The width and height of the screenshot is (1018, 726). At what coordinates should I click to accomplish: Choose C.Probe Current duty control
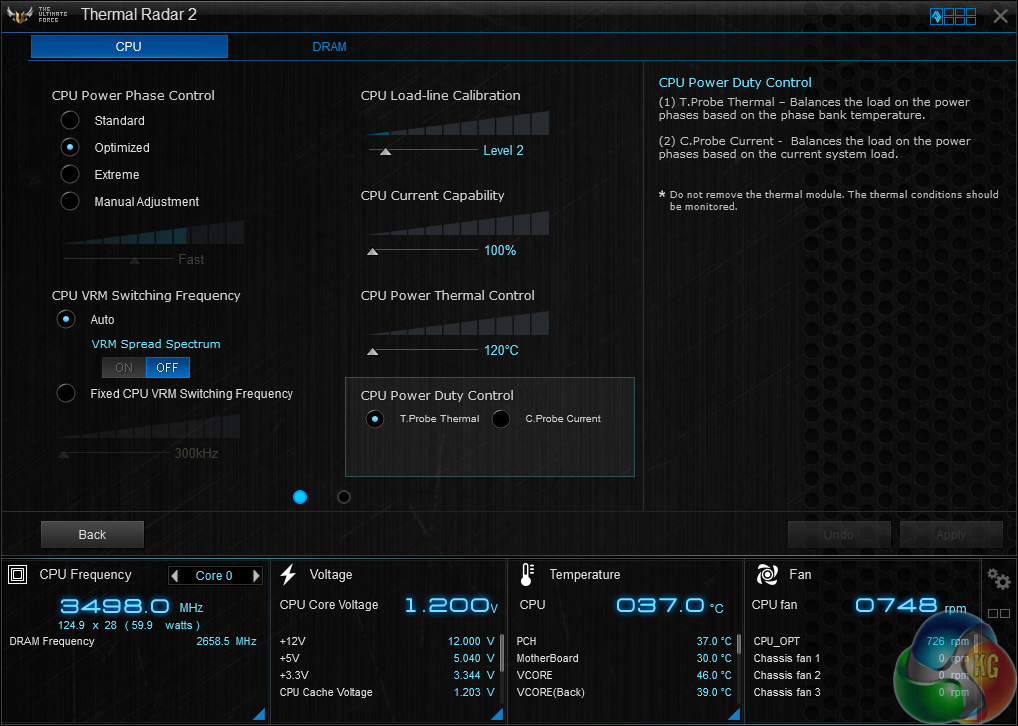coord(501,419)
